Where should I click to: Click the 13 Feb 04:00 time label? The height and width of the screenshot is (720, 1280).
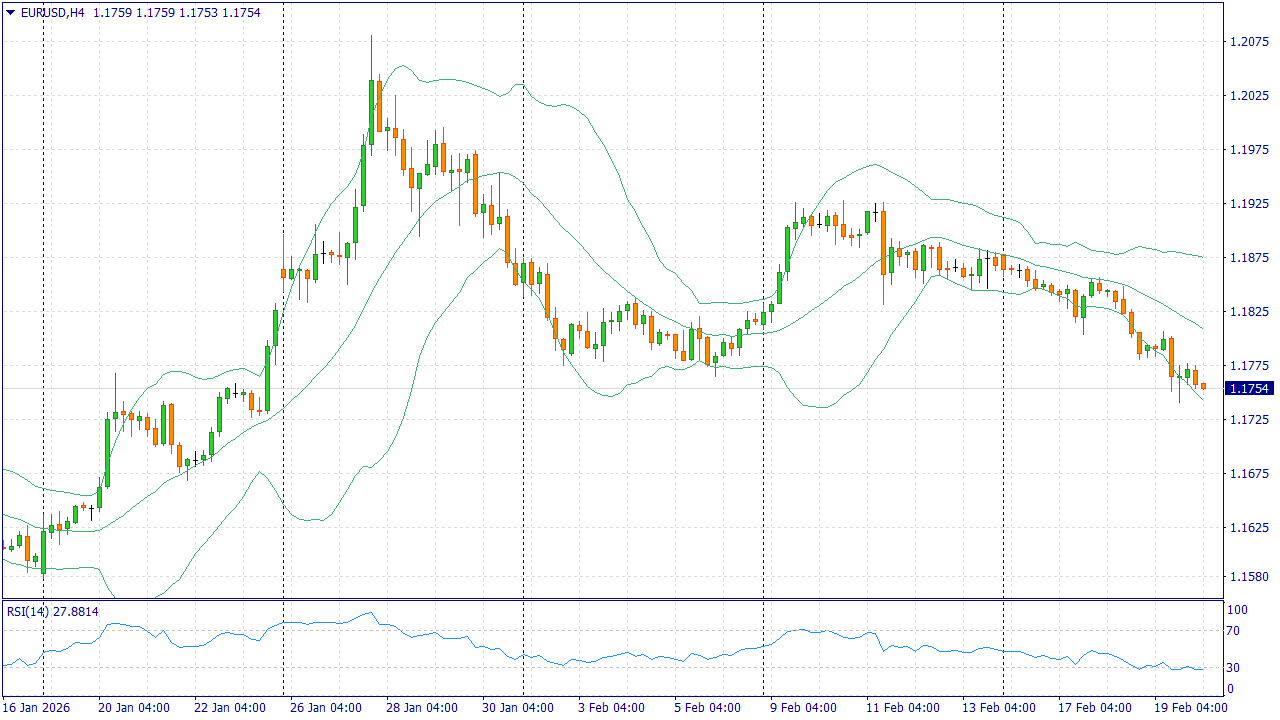(997, 708)
